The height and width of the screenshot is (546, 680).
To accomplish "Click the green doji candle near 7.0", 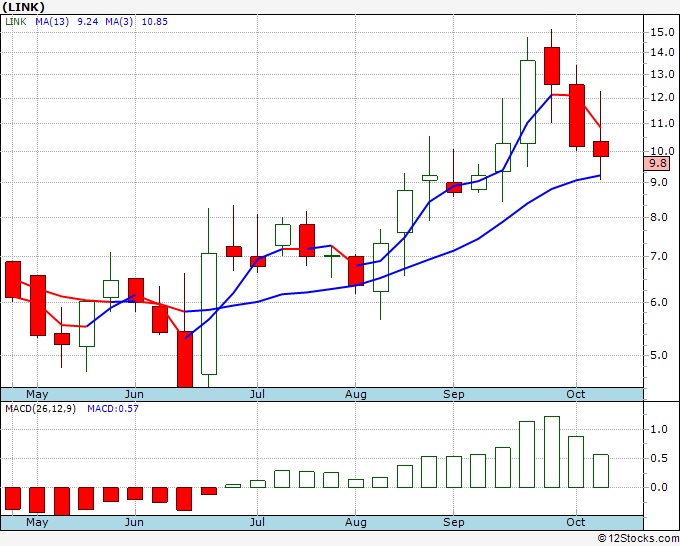I will (332, 256).
